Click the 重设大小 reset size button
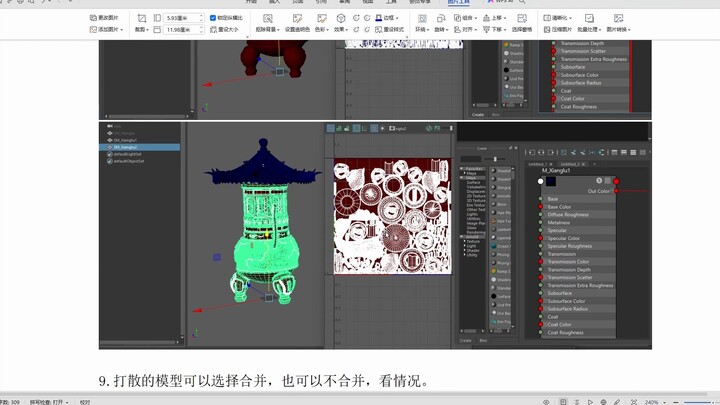The height and width of the screenshot is (405, 720). (226, 30)
